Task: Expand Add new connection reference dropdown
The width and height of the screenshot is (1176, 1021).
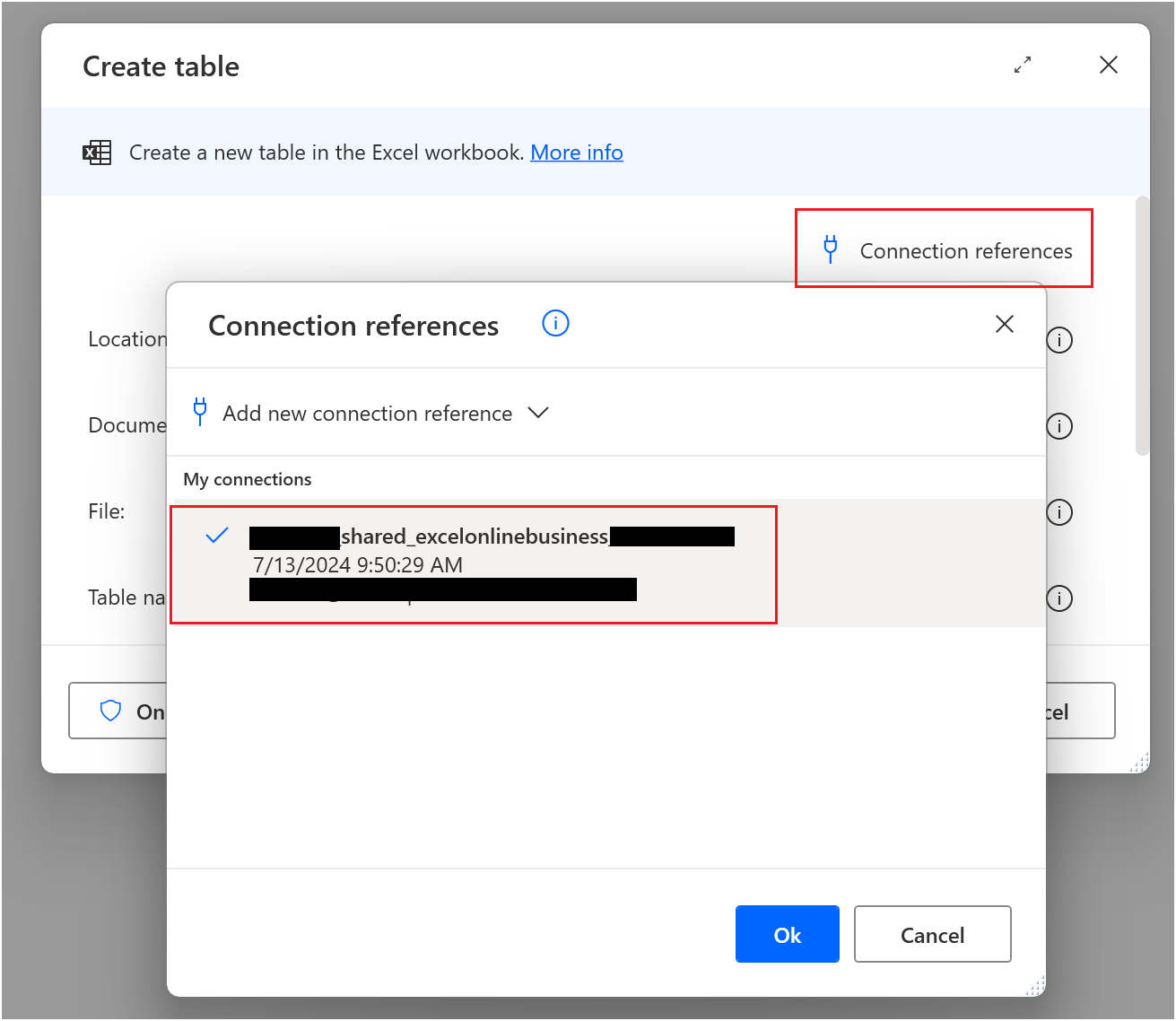Action: click(x=370, y=413)
